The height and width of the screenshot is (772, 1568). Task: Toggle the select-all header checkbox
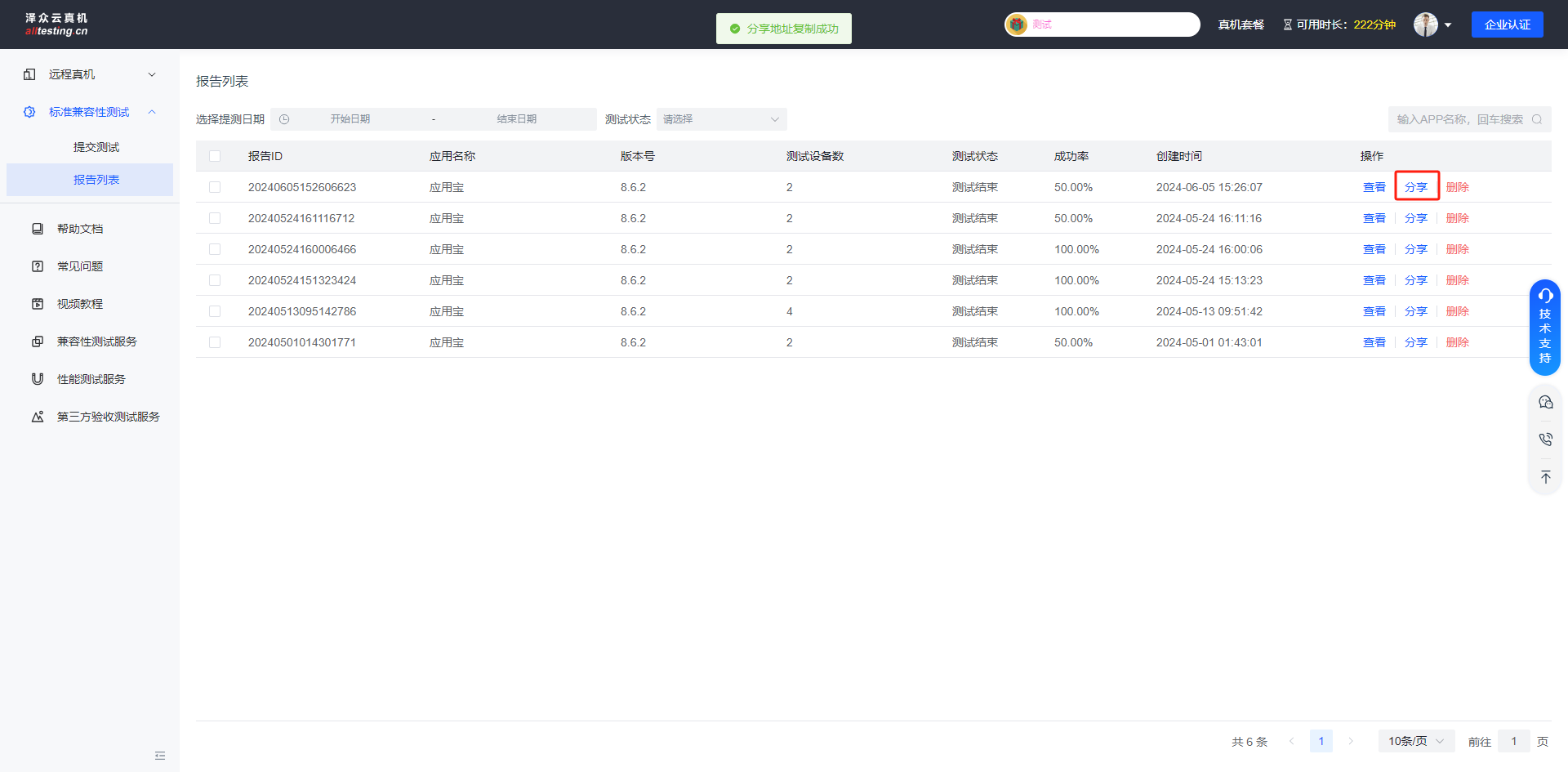(x=215, y=156)
